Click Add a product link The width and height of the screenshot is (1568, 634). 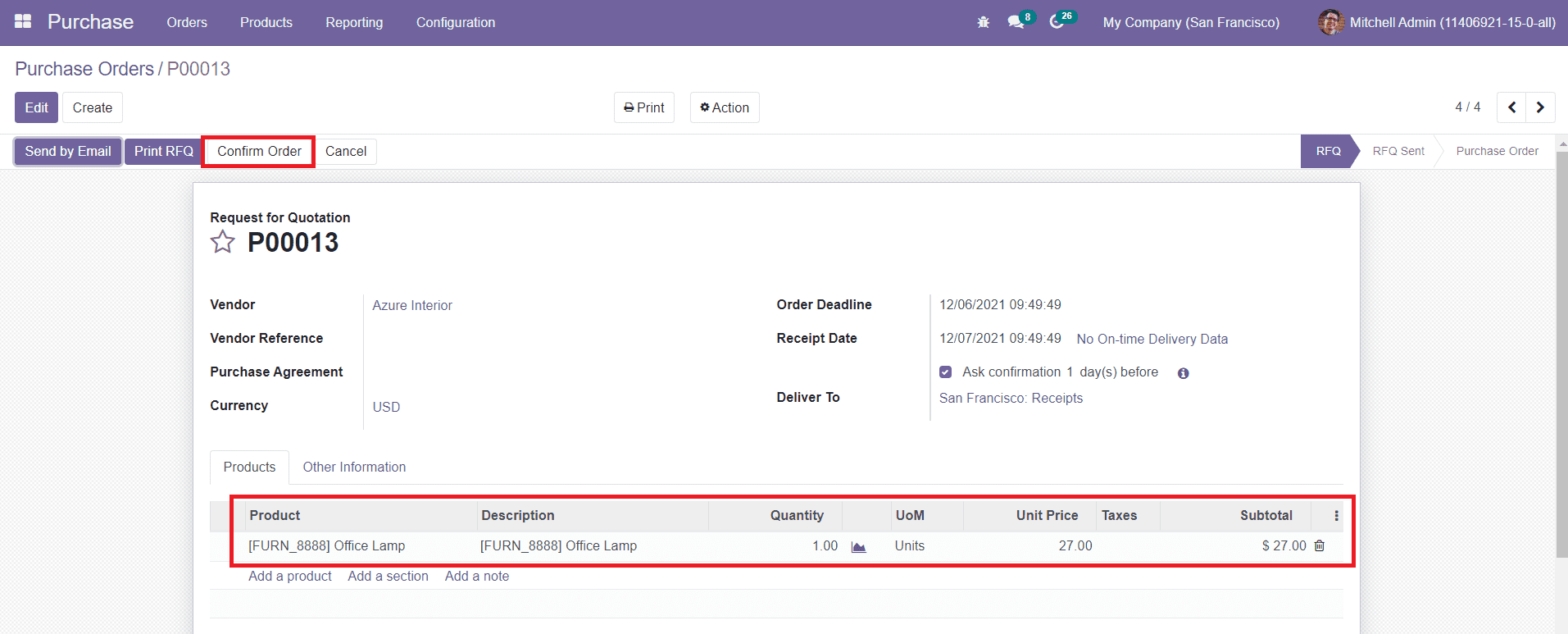click(290, 576)
